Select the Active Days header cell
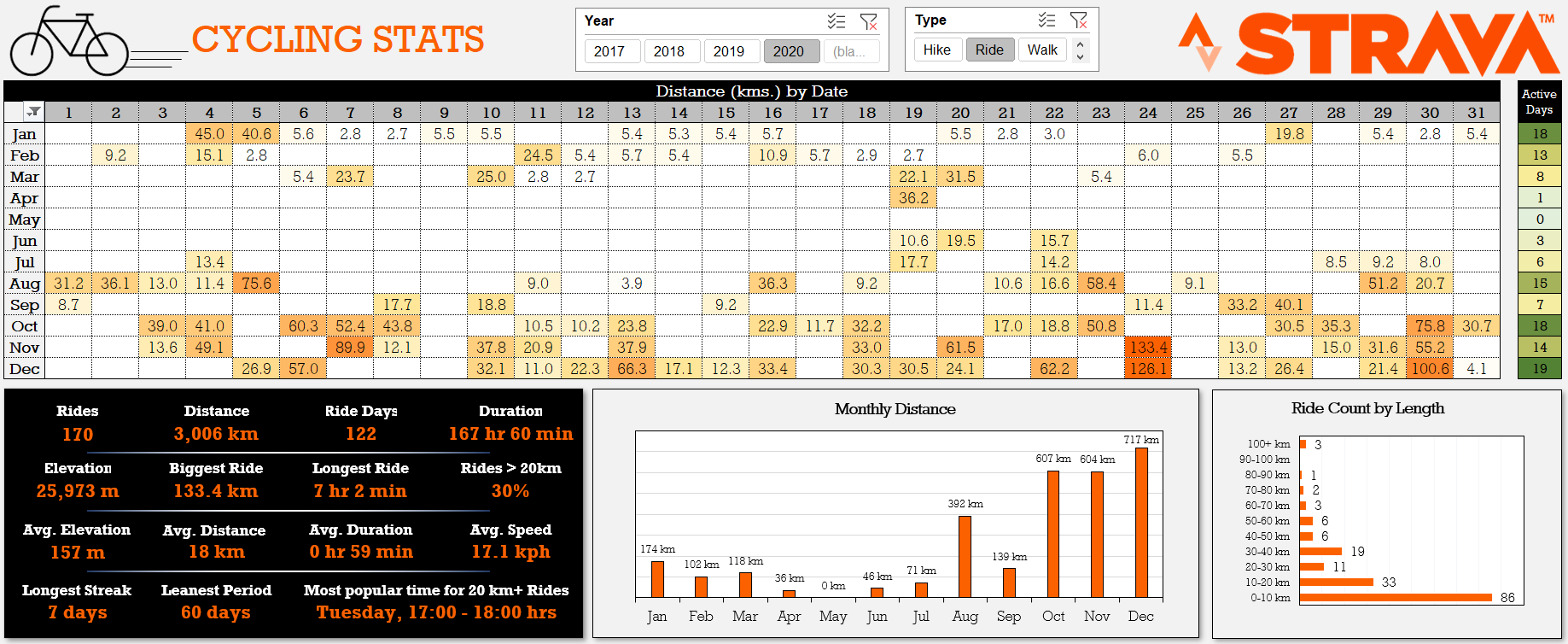Image resolution: width=1568 pixels, height=644 pixels. pos(1540,102)
